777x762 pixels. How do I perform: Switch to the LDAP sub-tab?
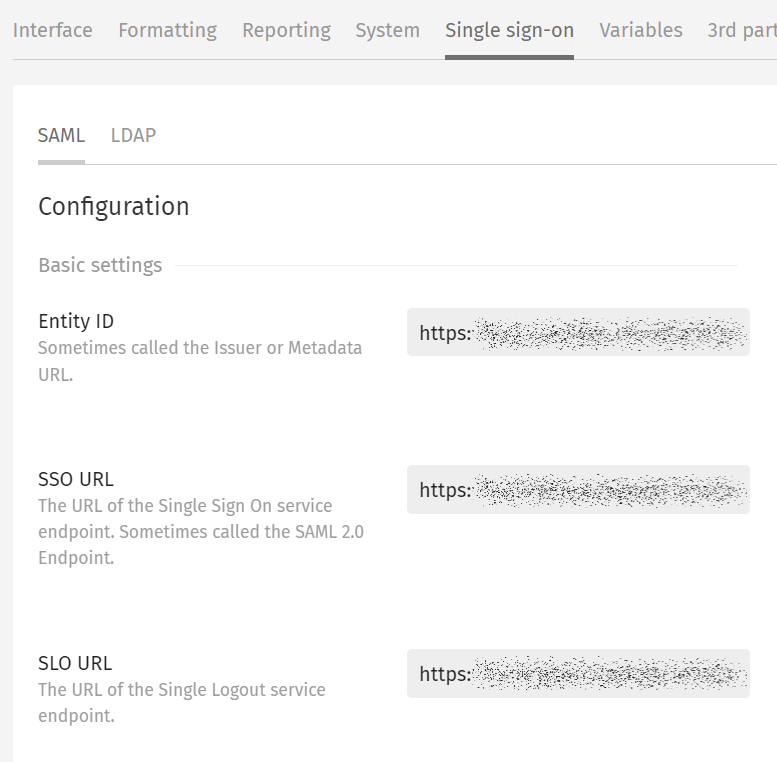click(x=133, y=135)
